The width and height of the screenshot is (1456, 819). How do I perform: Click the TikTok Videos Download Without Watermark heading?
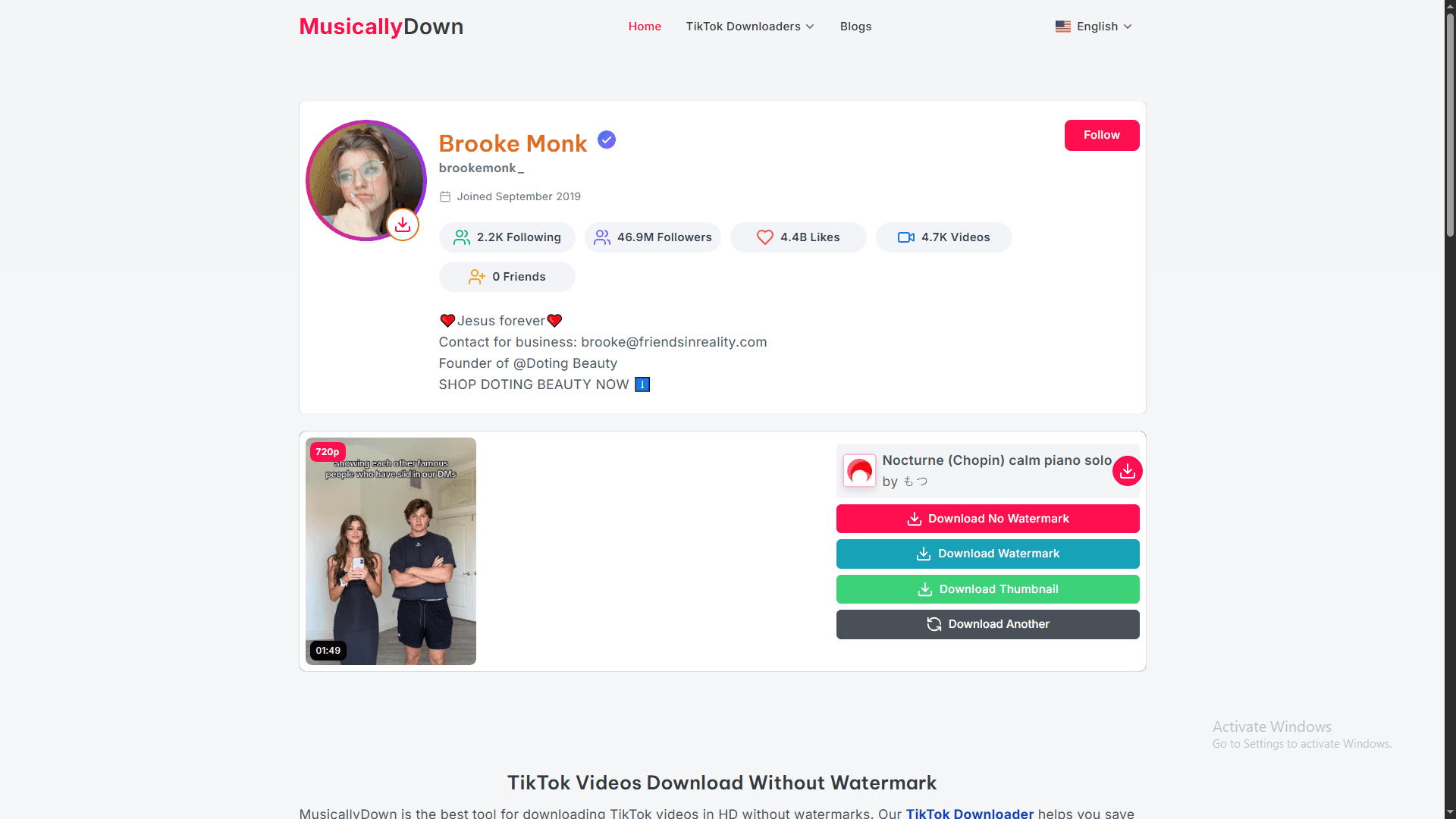[722, 783]
